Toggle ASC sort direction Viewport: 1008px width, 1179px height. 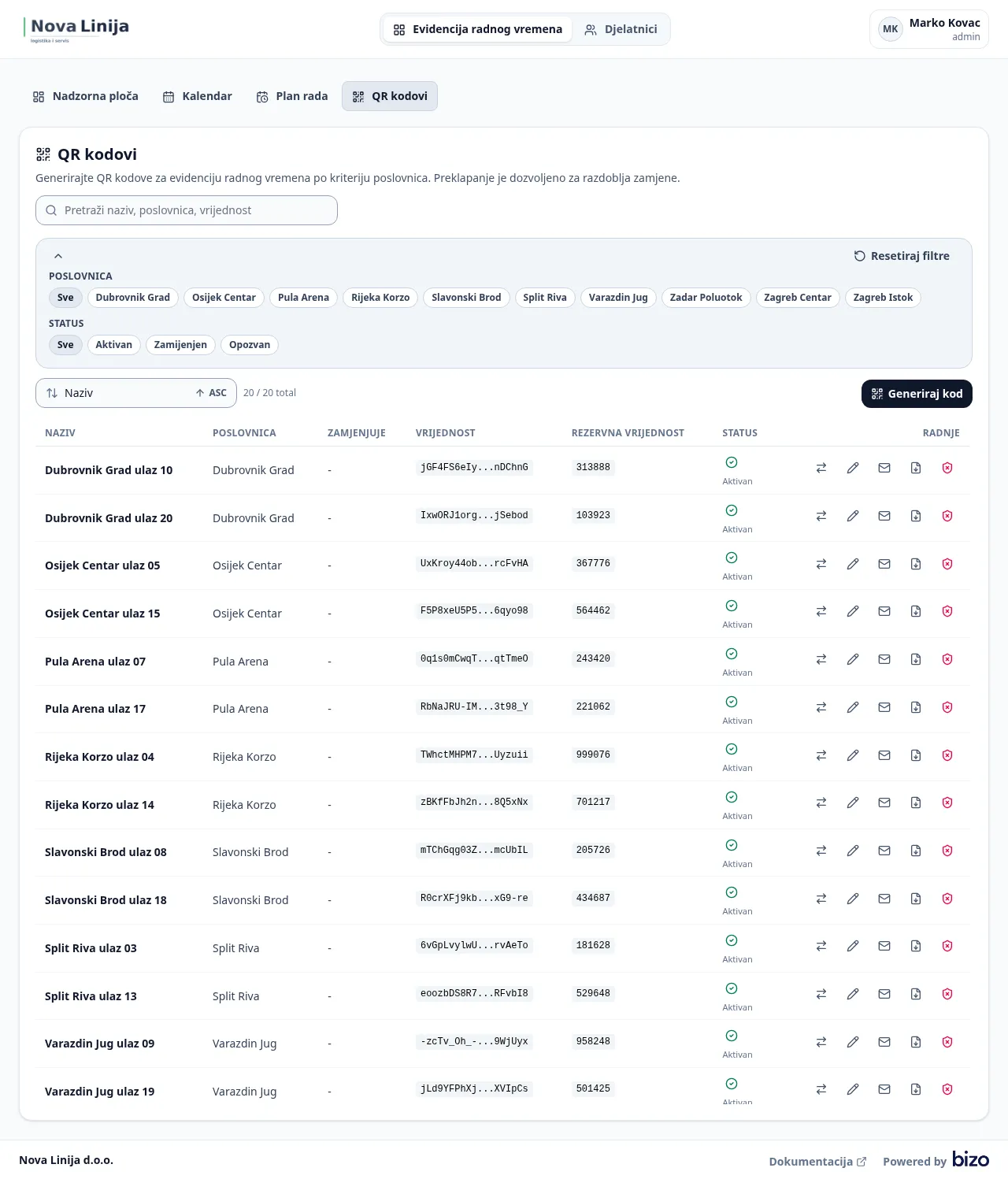click(x=212, y=393)
